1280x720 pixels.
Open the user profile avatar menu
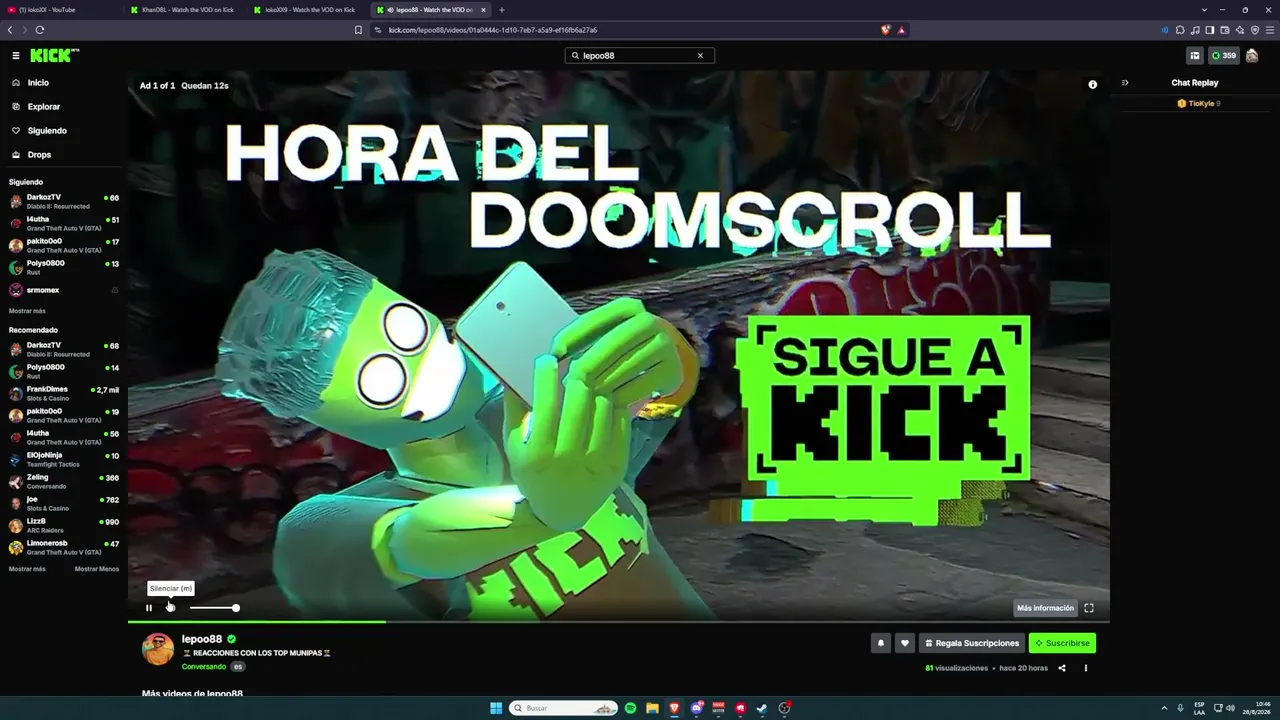1252,56
